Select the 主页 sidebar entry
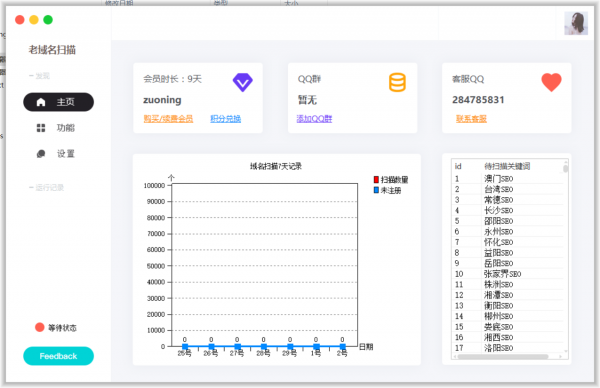The width and height of the screenshot is (600, 388). 58,102
